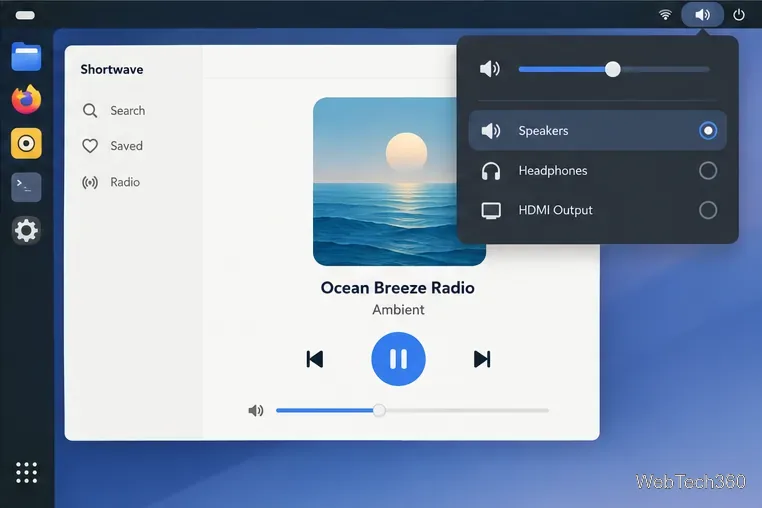
Task: Click the HDMI monitor icon
Action: click(x=491, y=210)
